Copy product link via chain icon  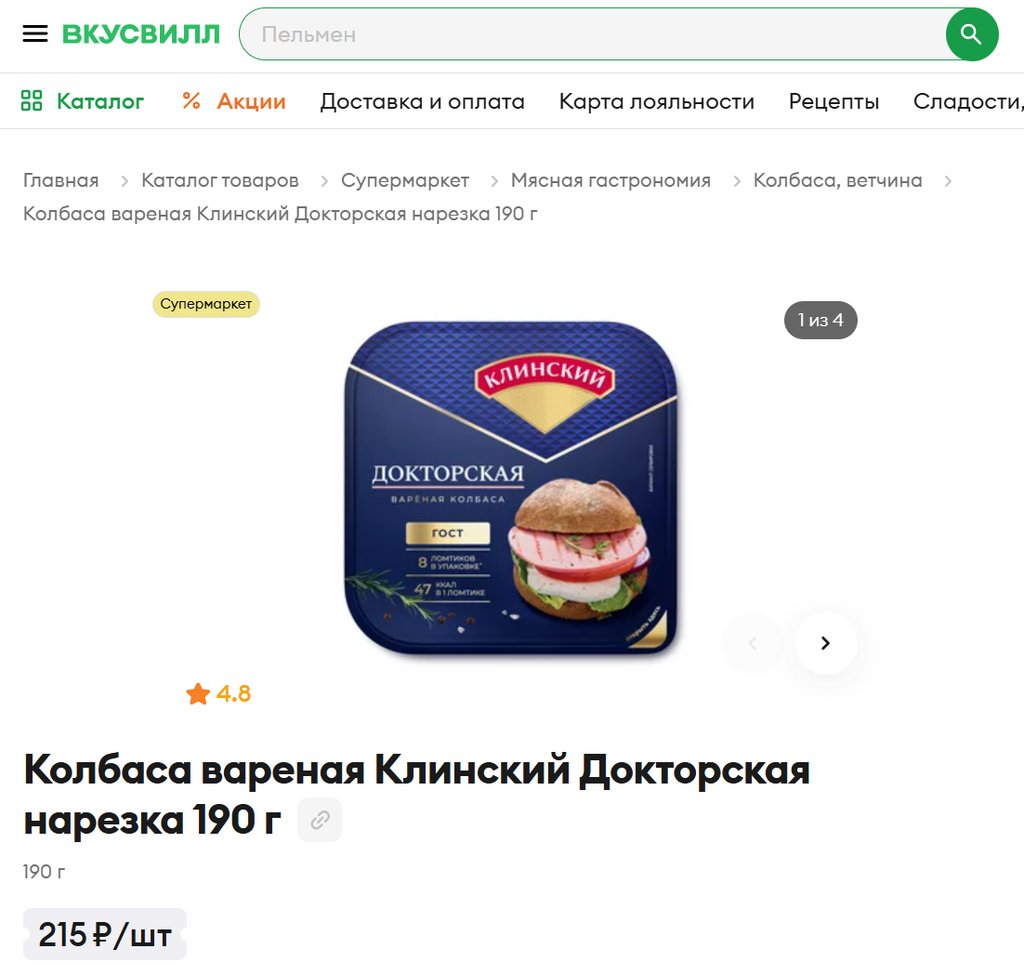pos(319,820)
